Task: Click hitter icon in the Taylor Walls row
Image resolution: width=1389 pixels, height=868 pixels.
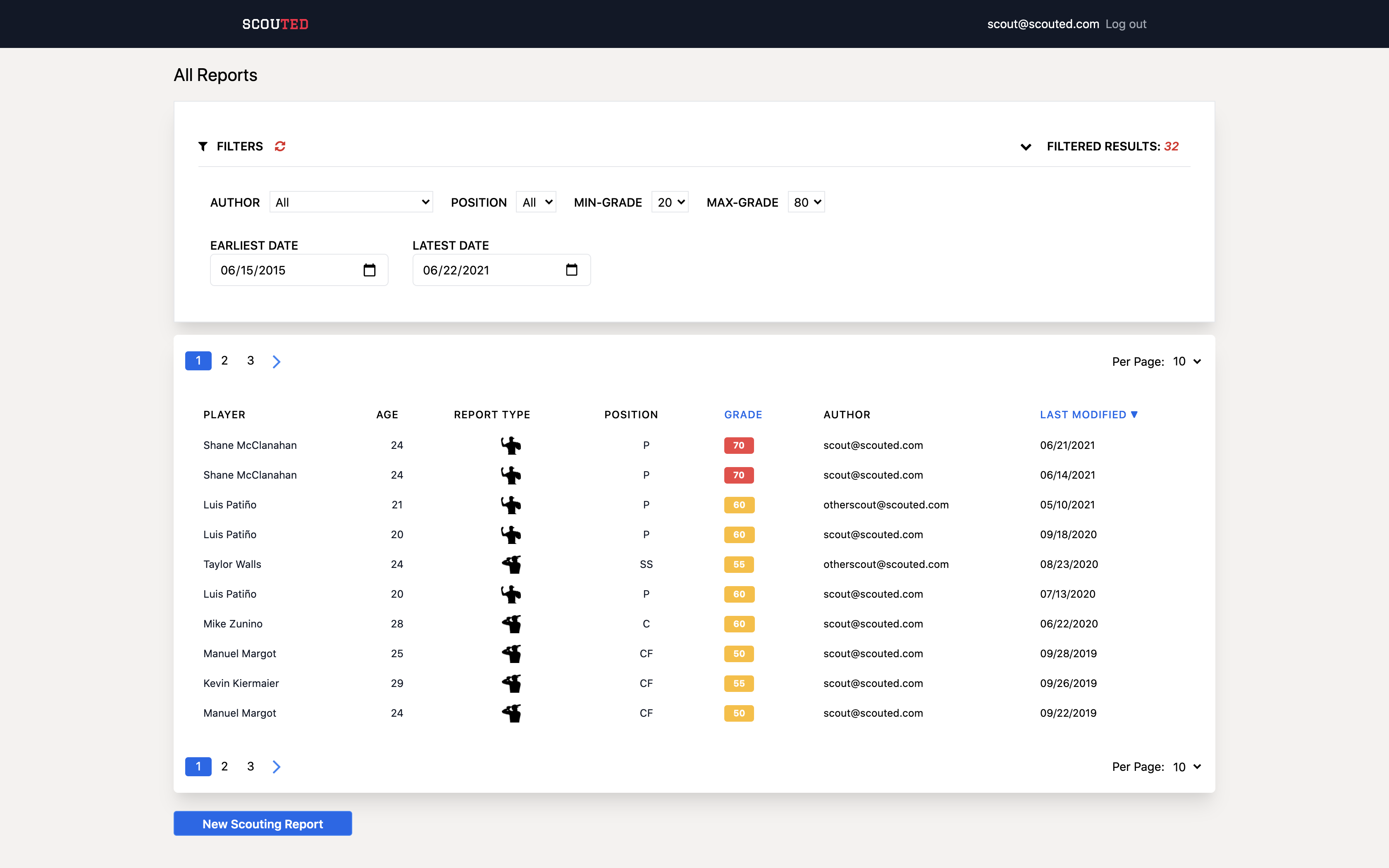Action: [x=511, y=564]
